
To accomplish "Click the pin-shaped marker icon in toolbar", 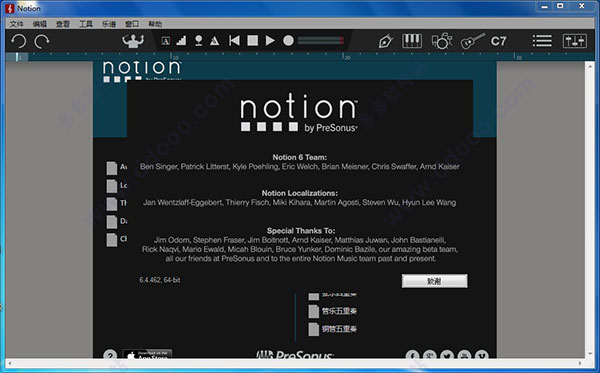I will click(198, 41).
